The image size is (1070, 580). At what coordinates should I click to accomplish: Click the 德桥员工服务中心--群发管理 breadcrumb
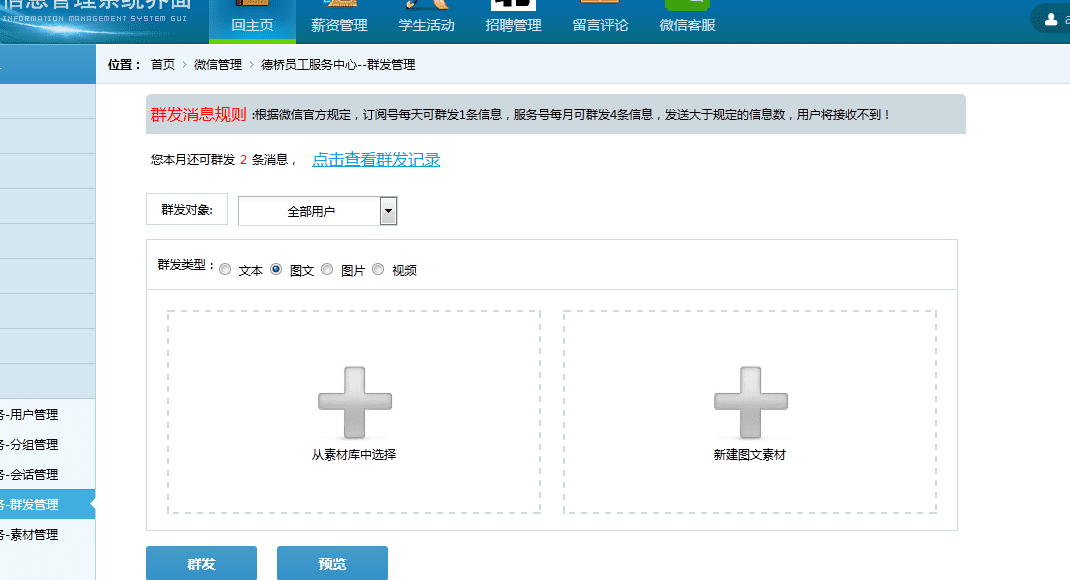[x=338, y=65]
